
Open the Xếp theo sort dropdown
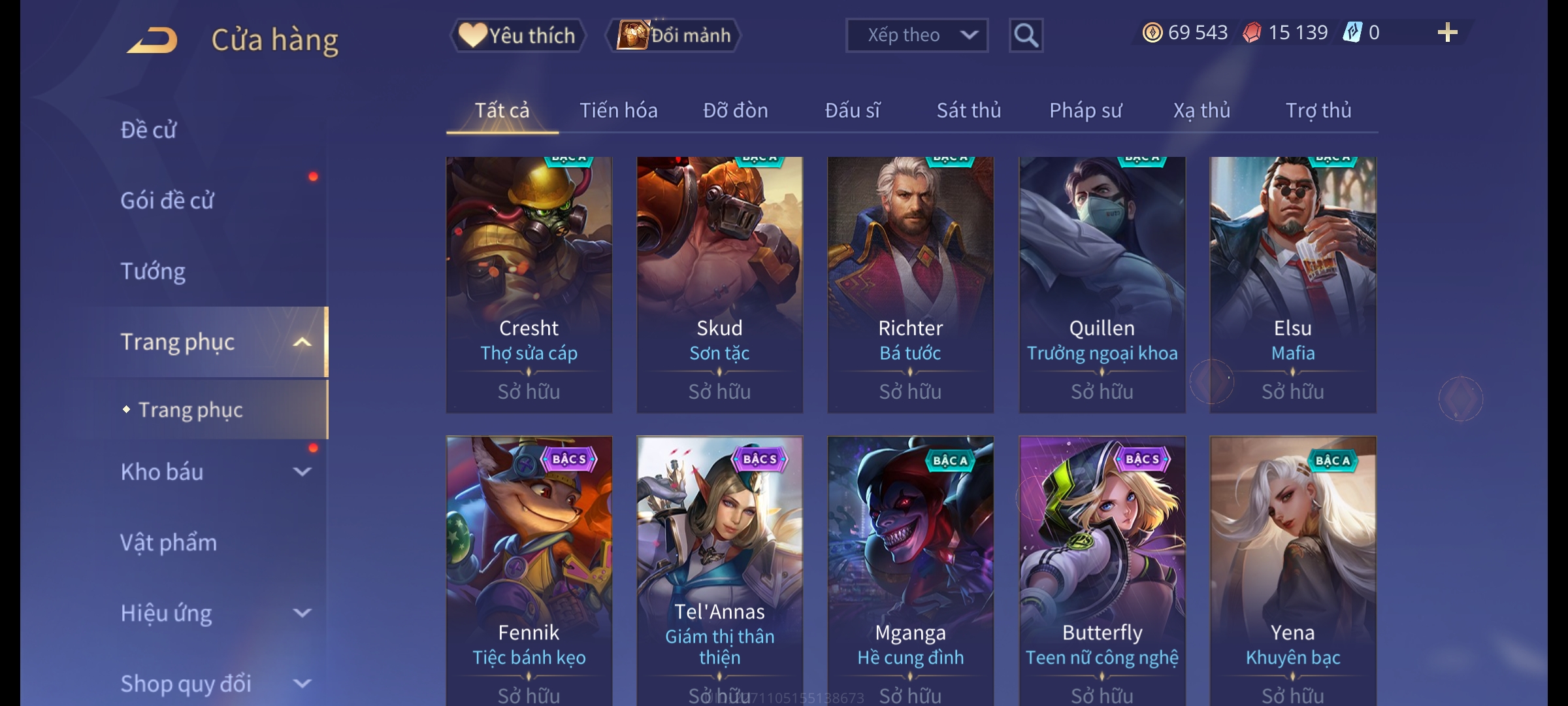(x=917, y=35)
